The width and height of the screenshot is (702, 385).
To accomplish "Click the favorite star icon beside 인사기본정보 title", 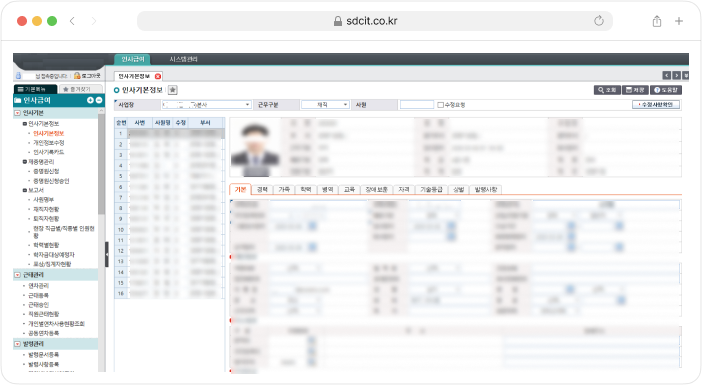I will pos(172,90).
